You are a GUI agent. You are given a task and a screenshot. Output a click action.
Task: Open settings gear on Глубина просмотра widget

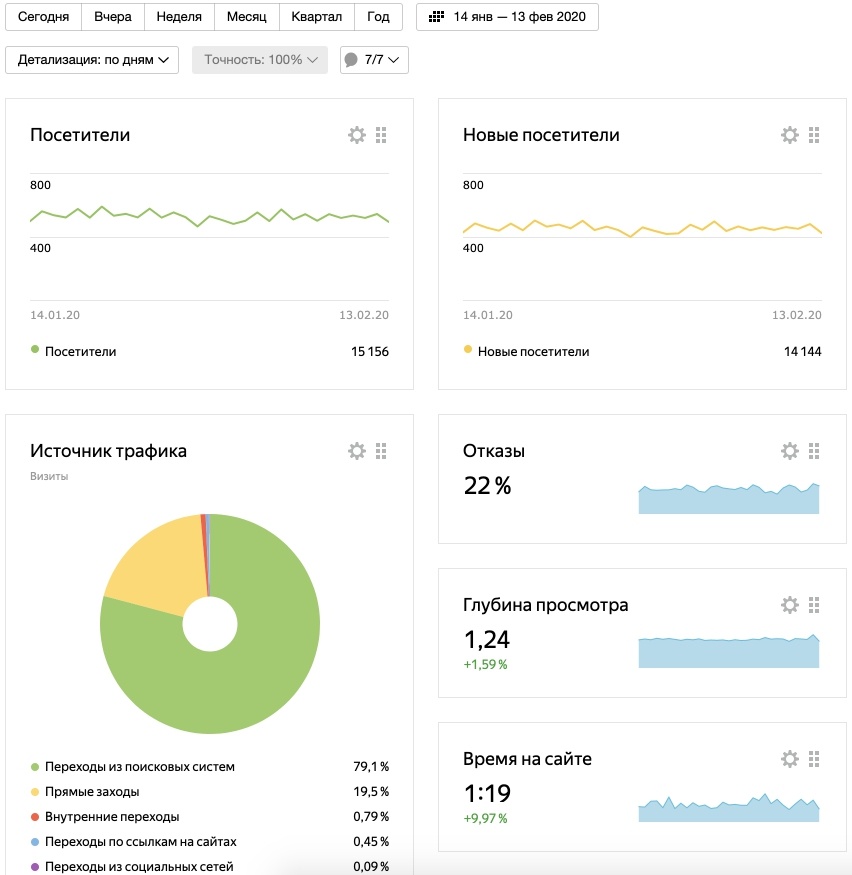(790, 605)
